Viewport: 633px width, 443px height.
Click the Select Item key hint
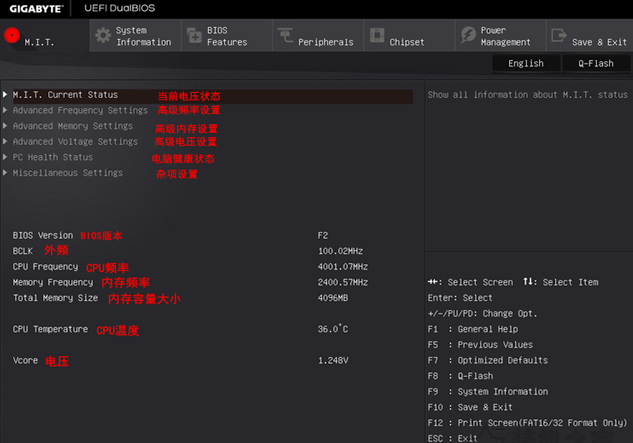pos(561,282)
